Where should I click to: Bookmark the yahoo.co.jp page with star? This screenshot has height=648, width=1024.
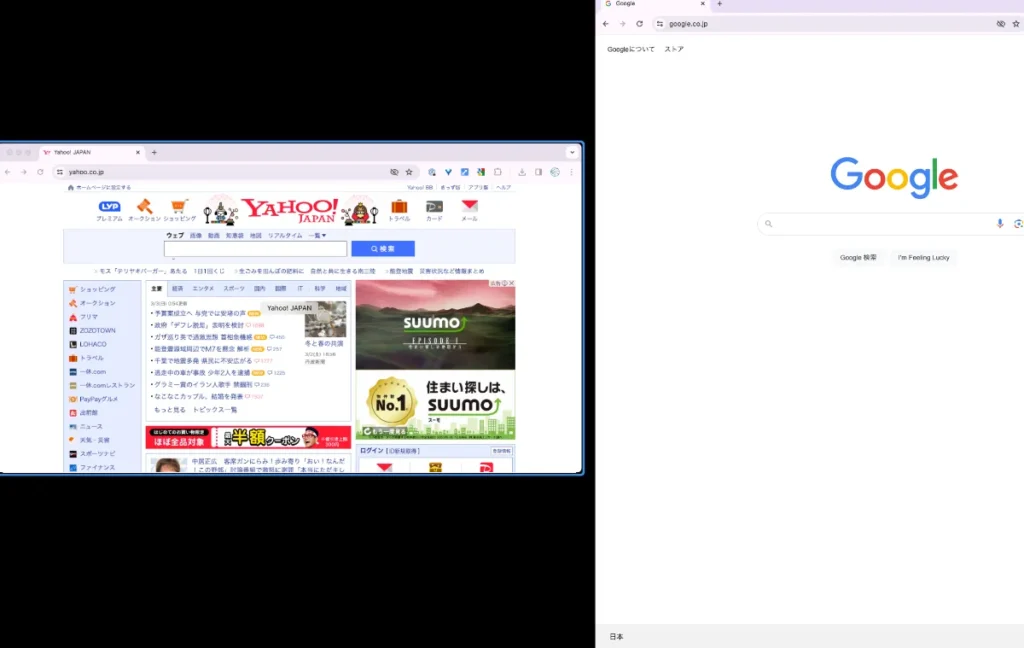click(x=409, y=172)
